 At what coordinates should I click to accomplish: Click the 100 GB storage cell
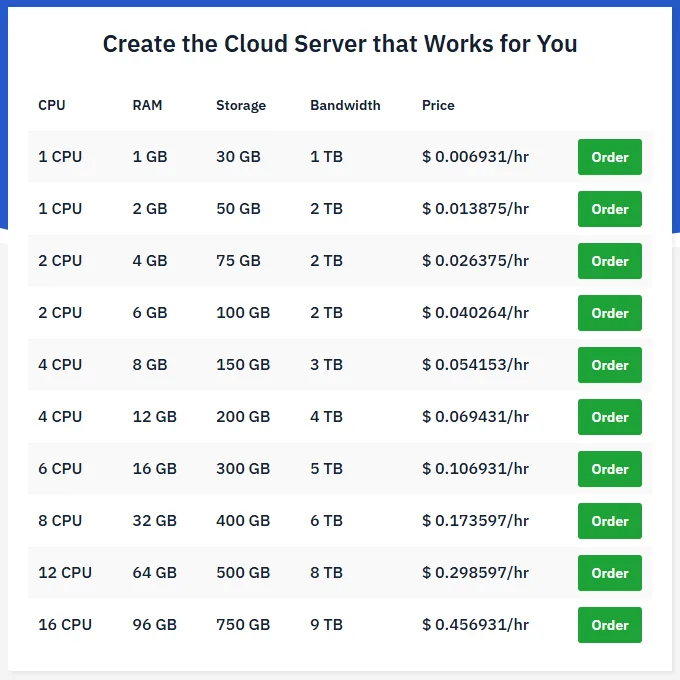[243, 313]
